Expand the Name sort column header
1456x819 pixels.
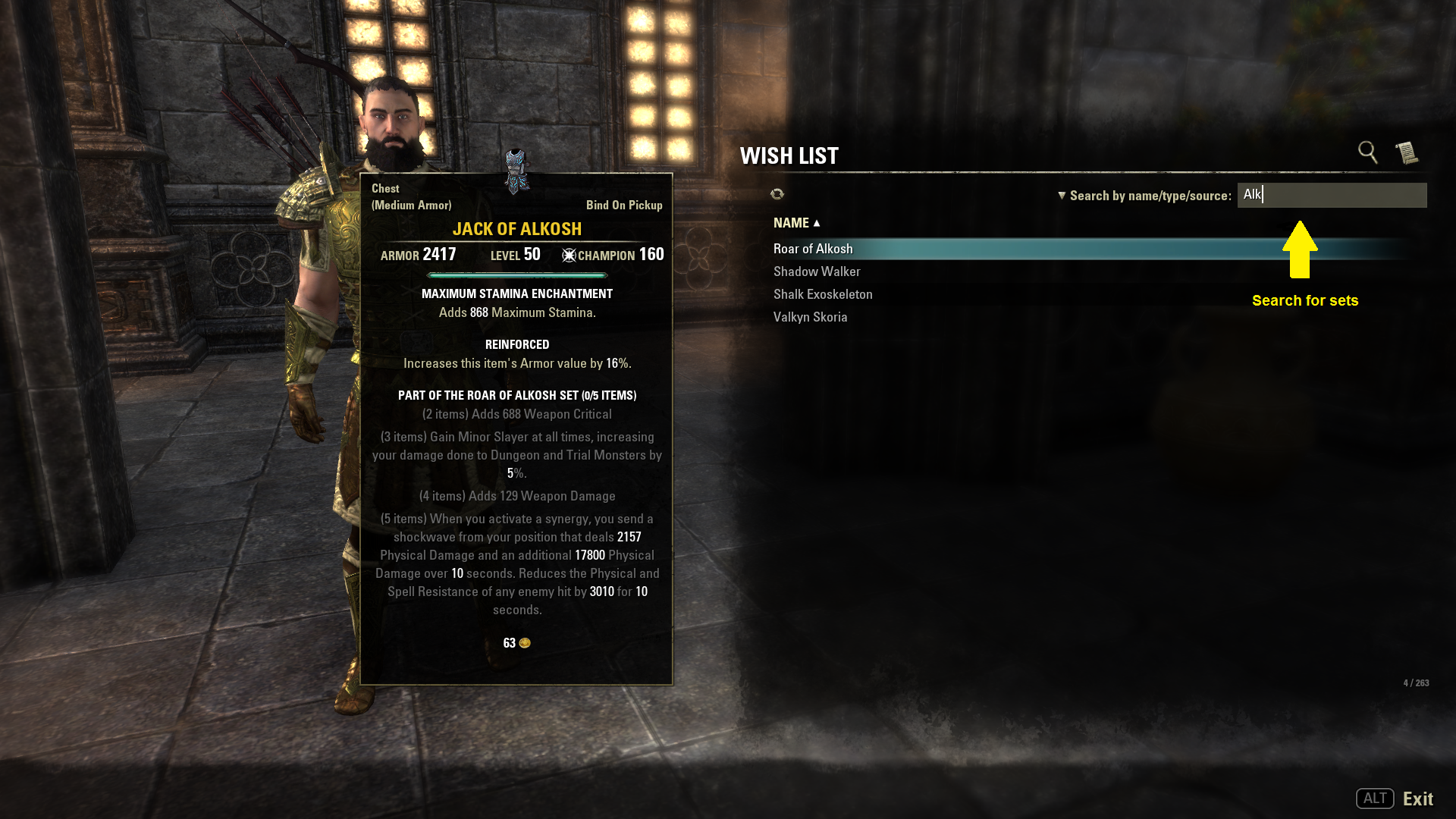pyautogui.click(x=796, y=222)
